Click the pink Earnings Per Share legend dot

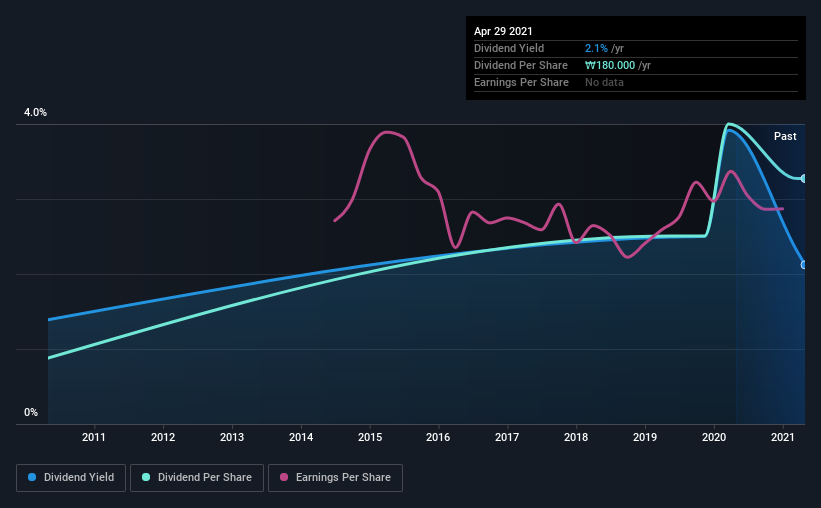pos(284,477)
